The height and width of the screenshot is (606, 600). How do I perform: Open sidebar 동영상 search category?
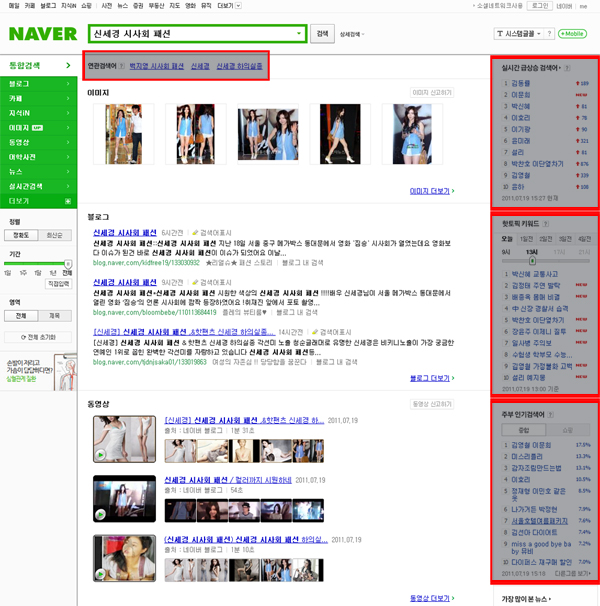pyautogui.click(x=39, y=142)
